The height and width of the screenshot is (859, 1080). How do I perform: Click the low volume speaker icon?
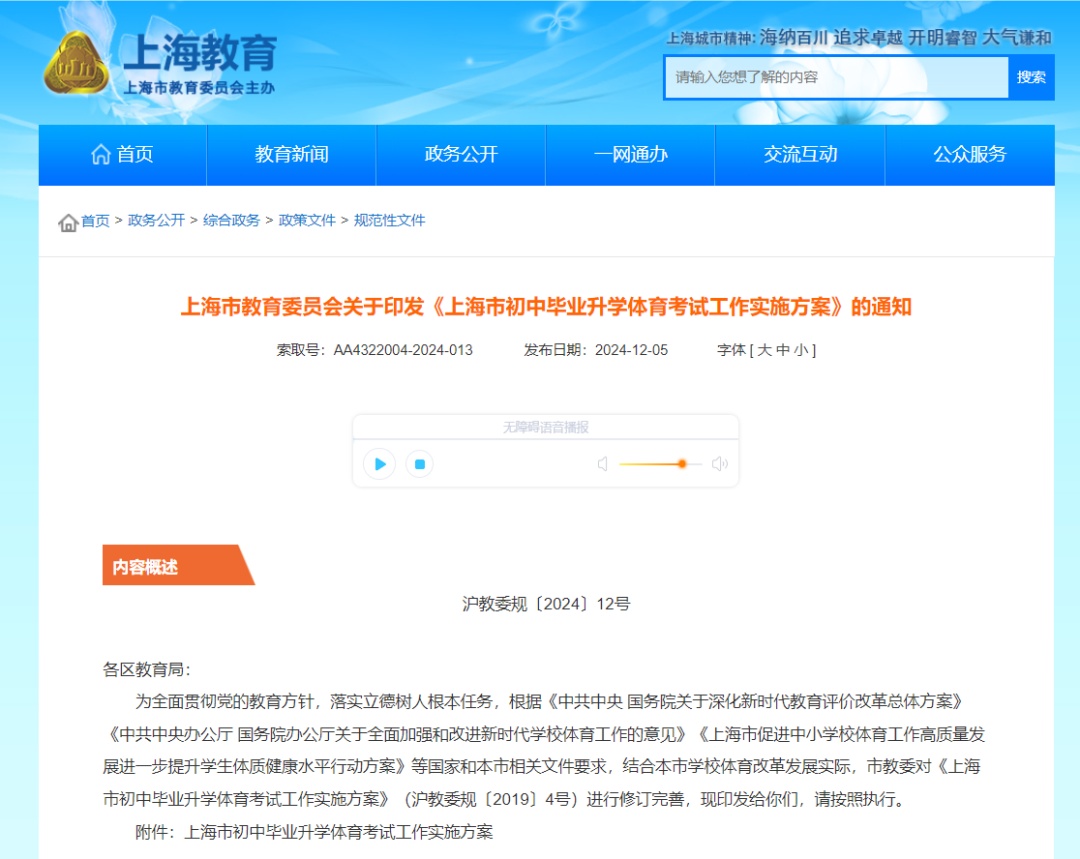pyautogui.click(x=602, y=464)
